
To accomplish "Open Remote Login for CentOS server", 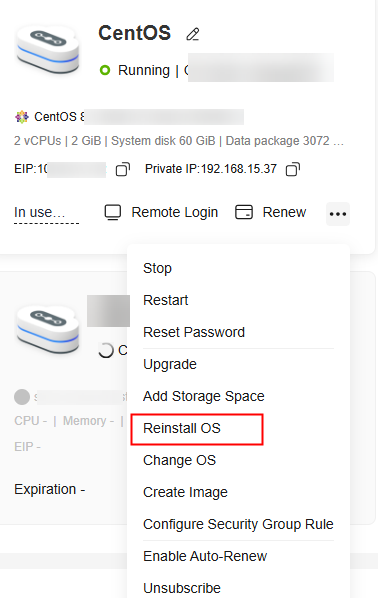I will (x=174, y=212).
